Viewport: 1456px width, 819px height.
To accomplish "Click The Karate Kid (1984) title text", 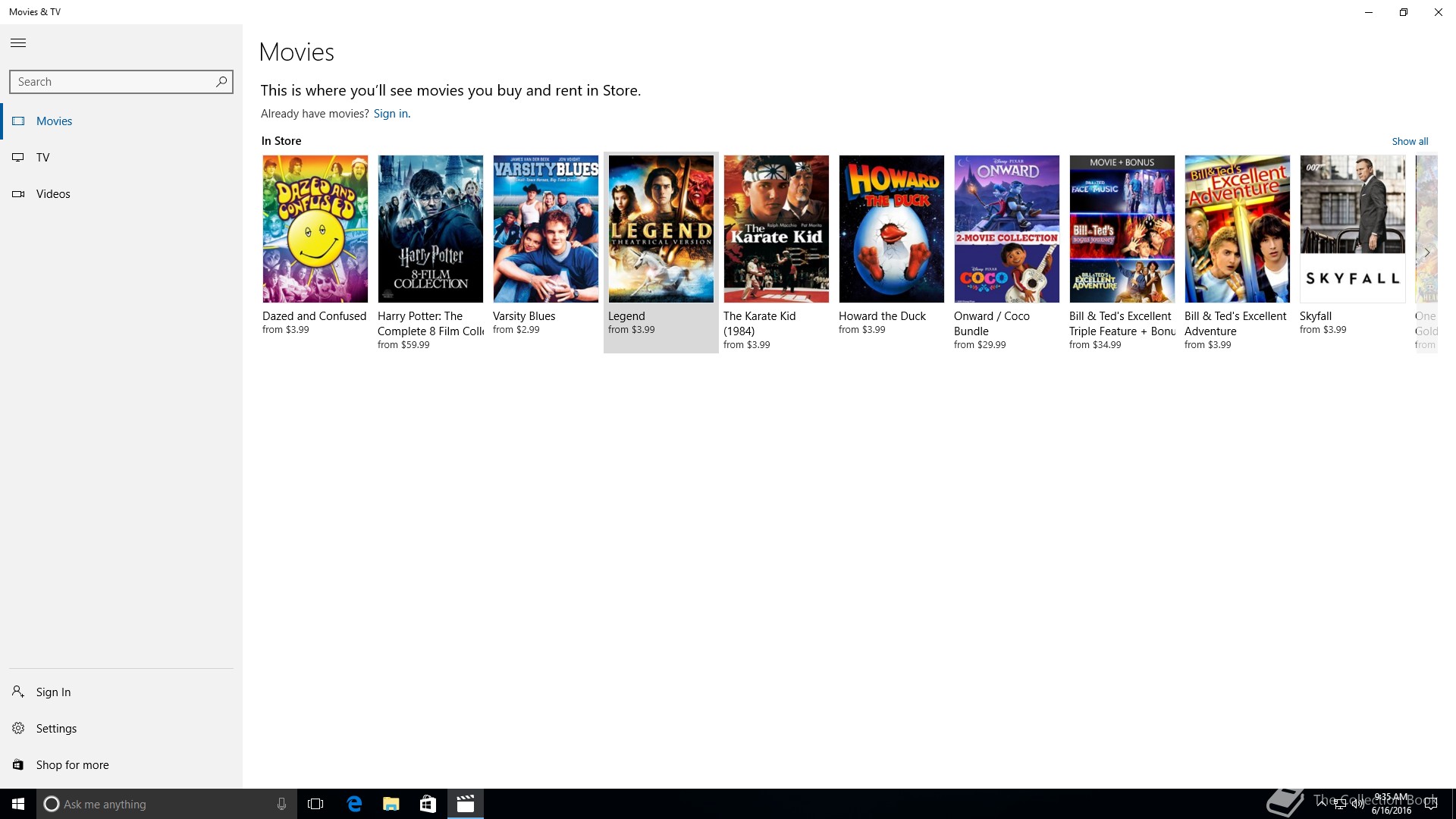I will pos(760,324).
